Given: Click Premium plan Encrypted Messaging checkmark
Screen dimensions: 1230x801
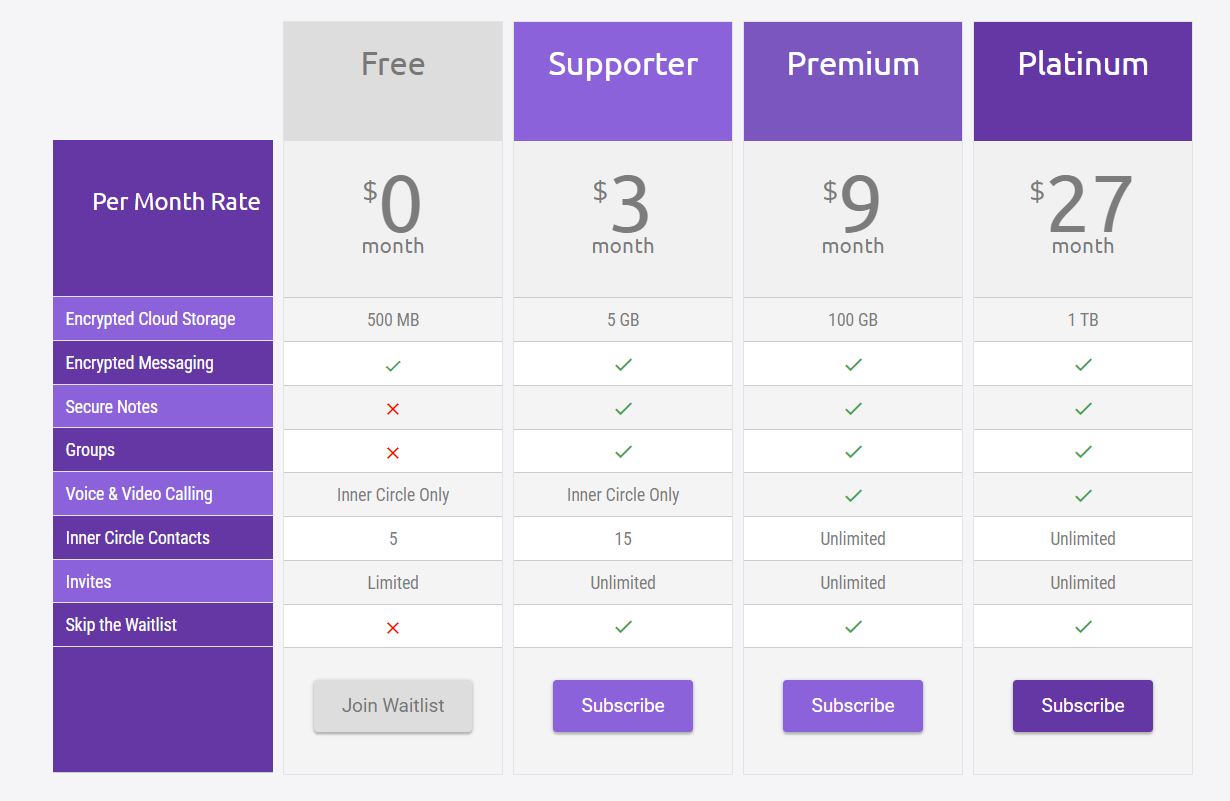Looking at the screenshot, I should (853, 365).
